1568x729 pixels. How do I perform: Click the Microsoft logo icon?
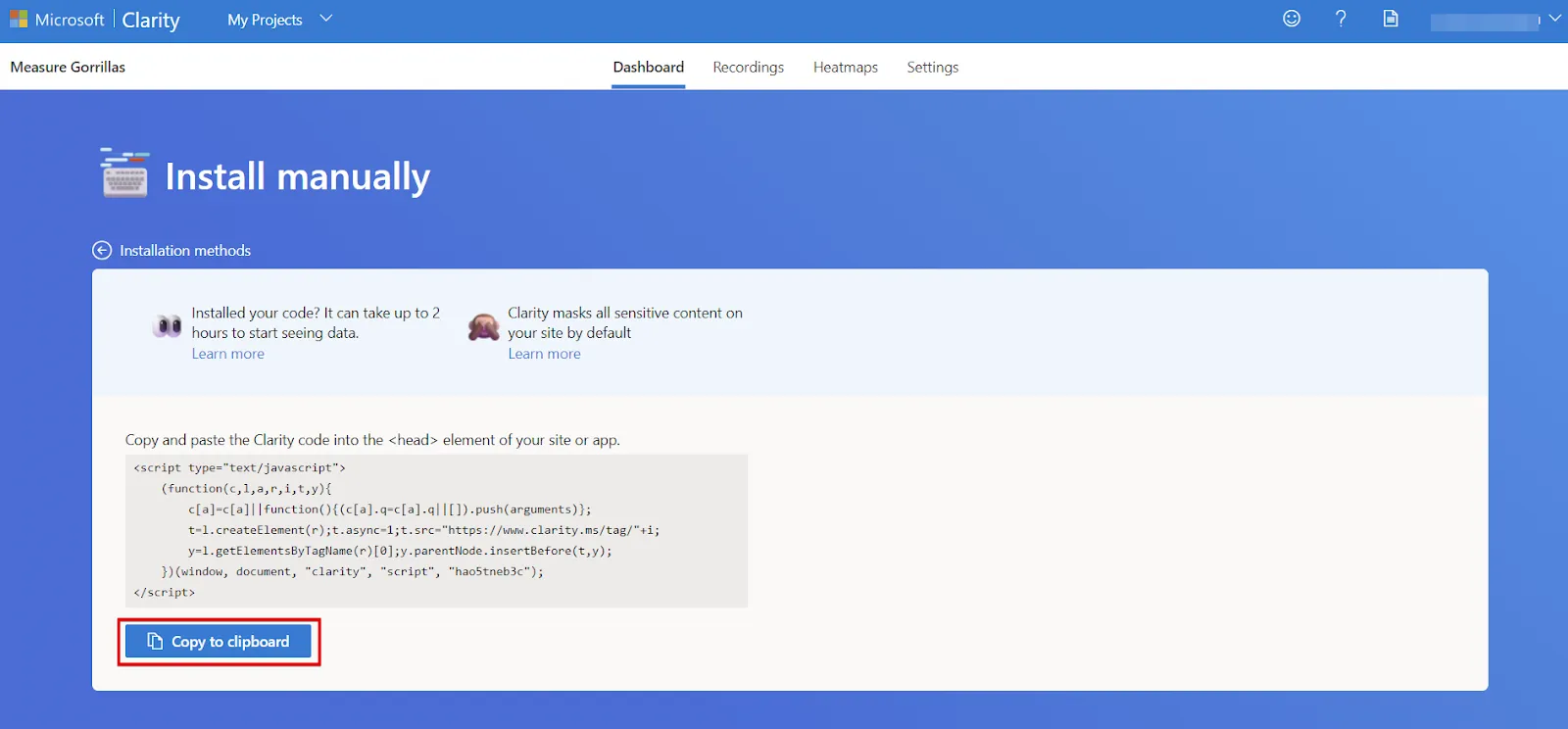tap(19, 19)
